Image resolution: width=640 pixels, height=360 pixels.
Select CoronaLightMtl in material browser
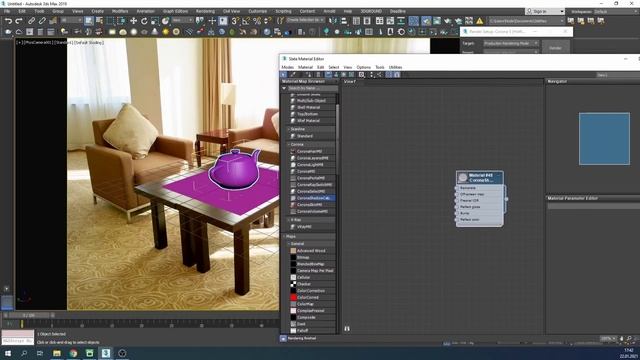click(x=313, y=164)
